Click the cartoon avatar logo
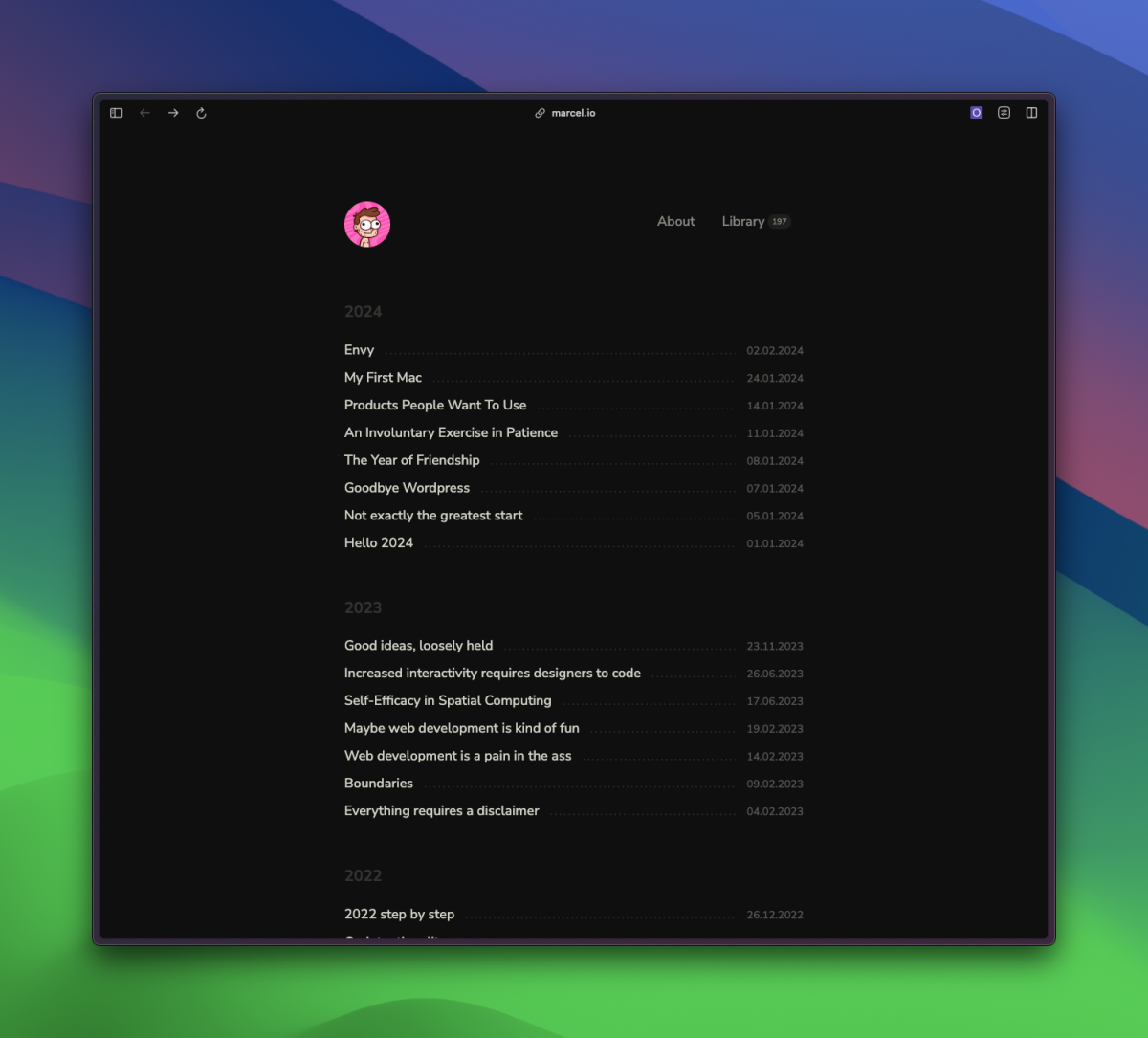1148x1038 pixels. (x=367, y=225)
